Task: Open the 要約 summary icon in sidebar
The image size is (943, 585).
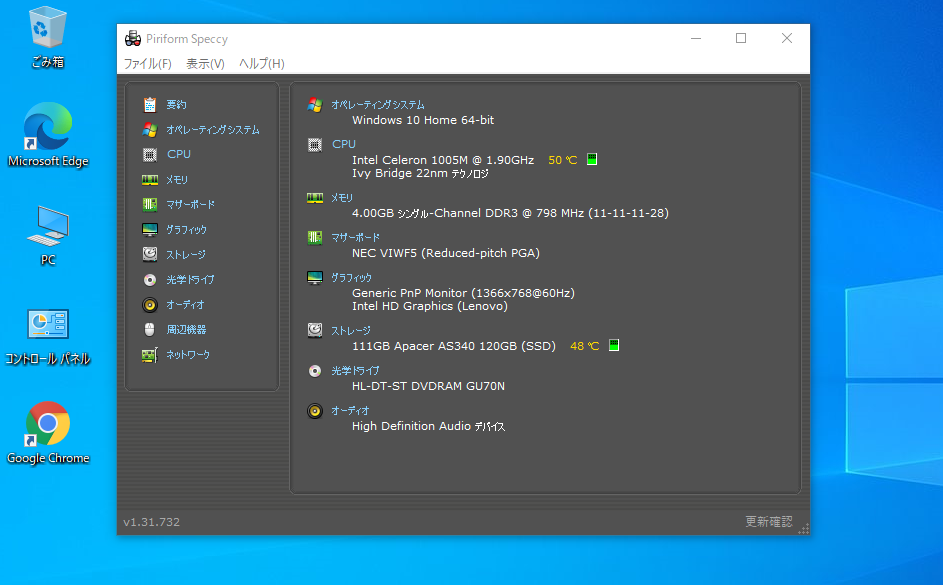Action: click(x=150, y=105)
